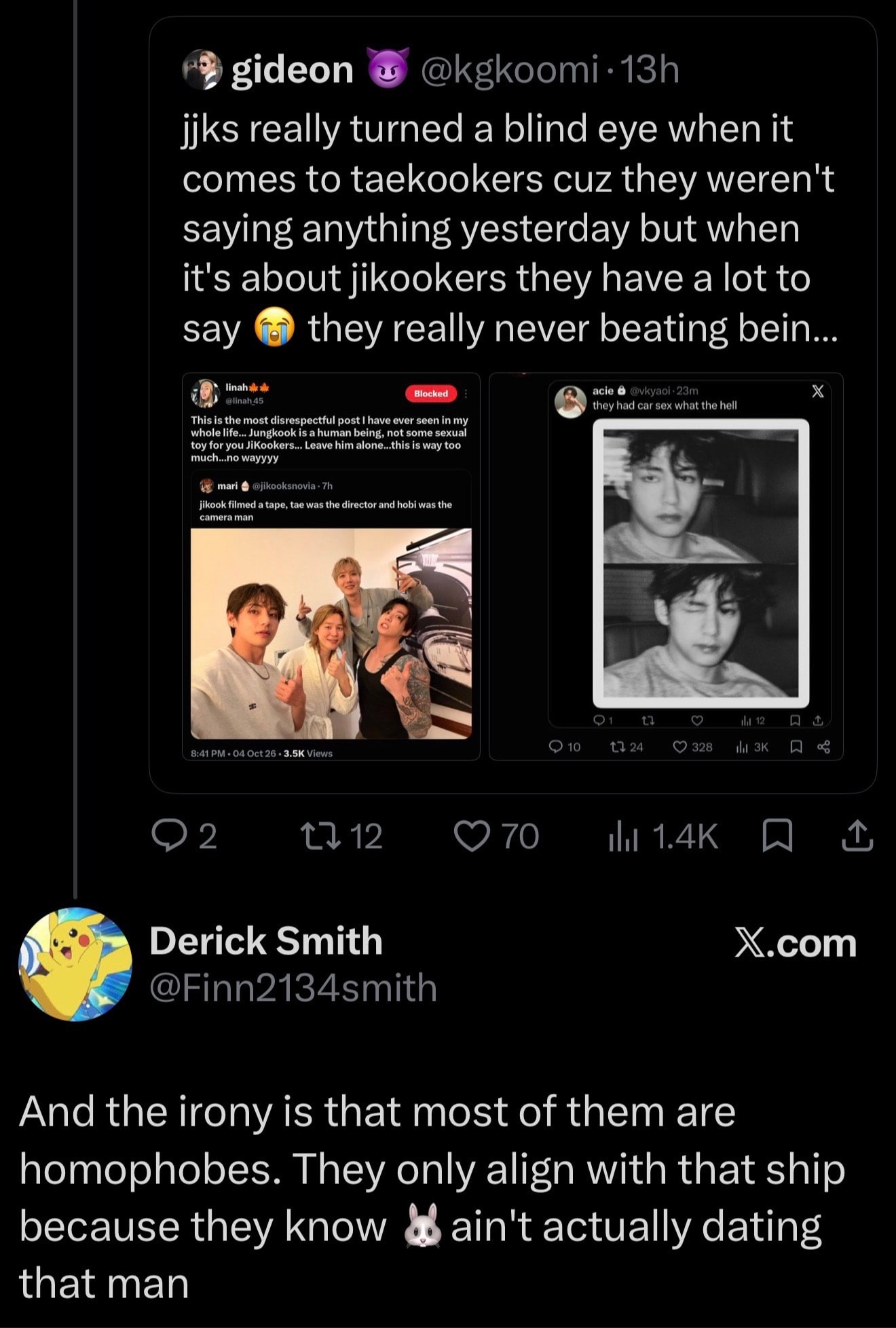Like the embedded post with 328 likes
The width and height of the screenshot is (896, 1328).
click(x=692, y=747)
